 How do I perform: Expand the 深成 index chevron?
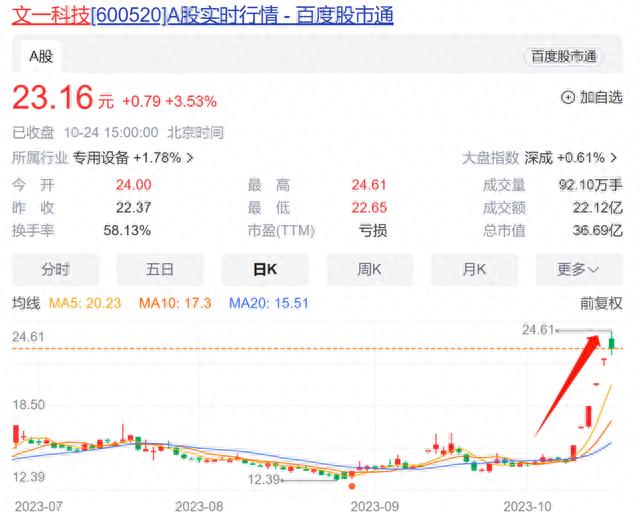(614, 158)
